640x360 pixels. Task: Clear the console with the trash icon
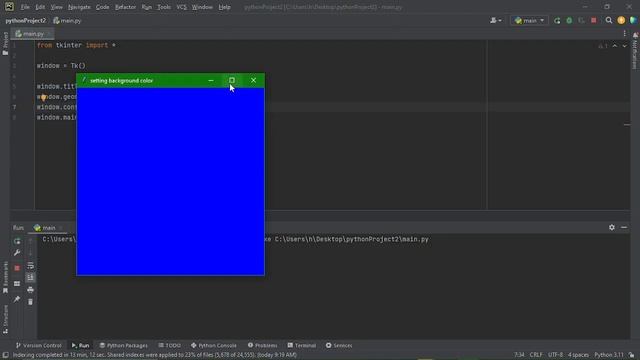point(30,302)
